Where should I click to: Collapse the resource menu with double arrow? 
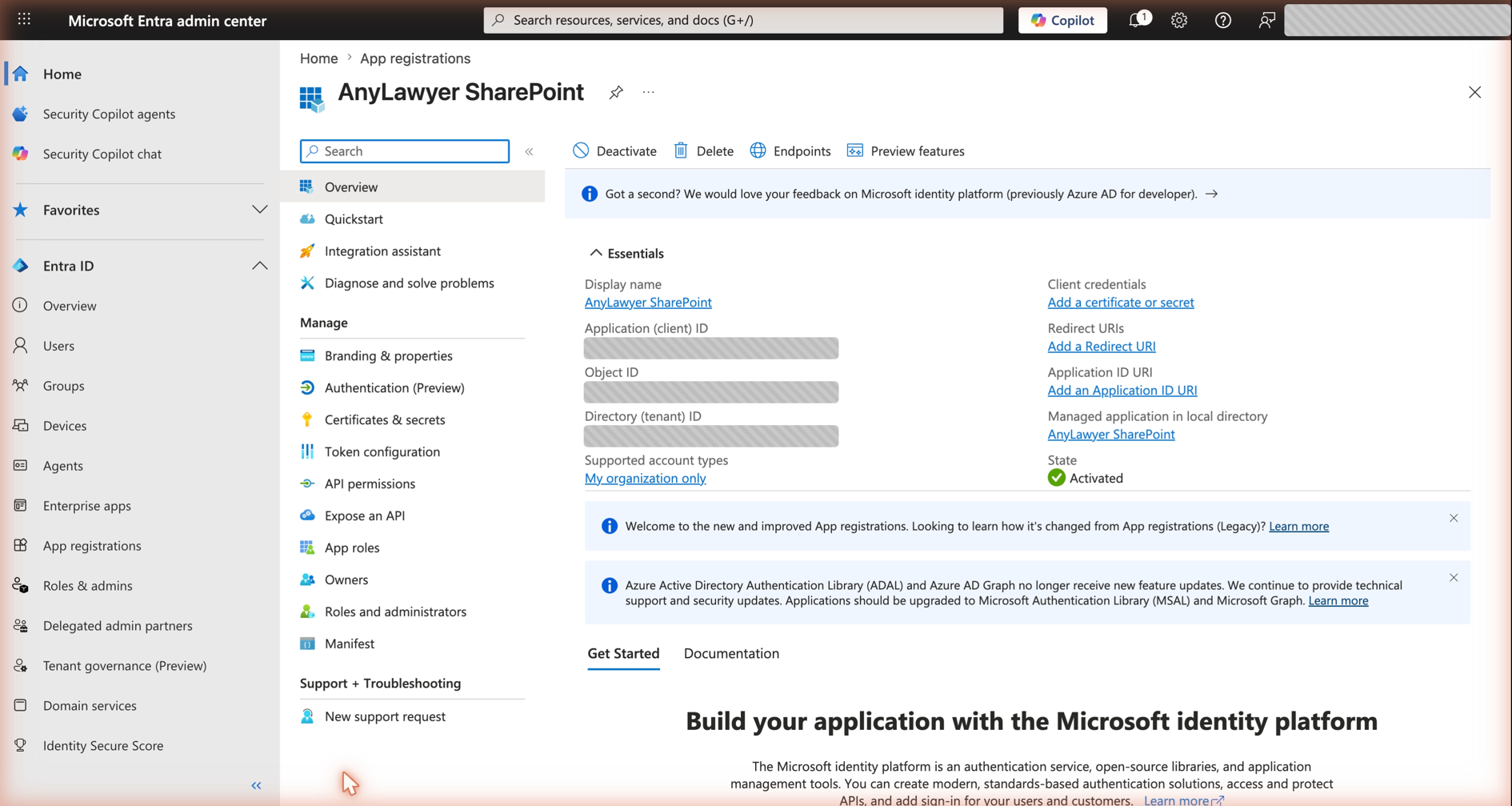click(529, 151)
